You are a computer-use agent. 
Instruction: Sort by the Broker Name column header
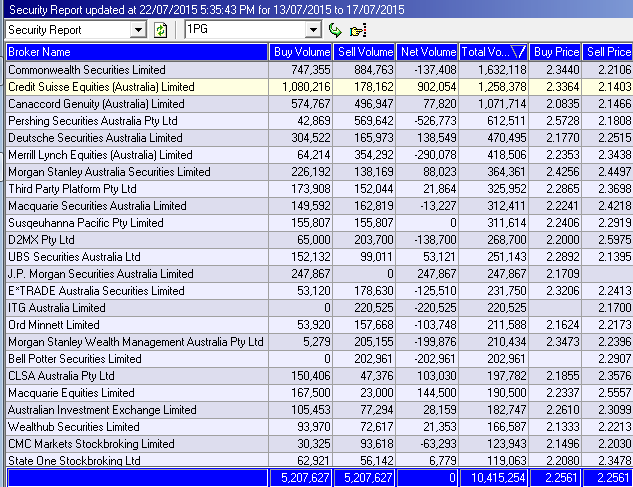[x=137, y=52]
